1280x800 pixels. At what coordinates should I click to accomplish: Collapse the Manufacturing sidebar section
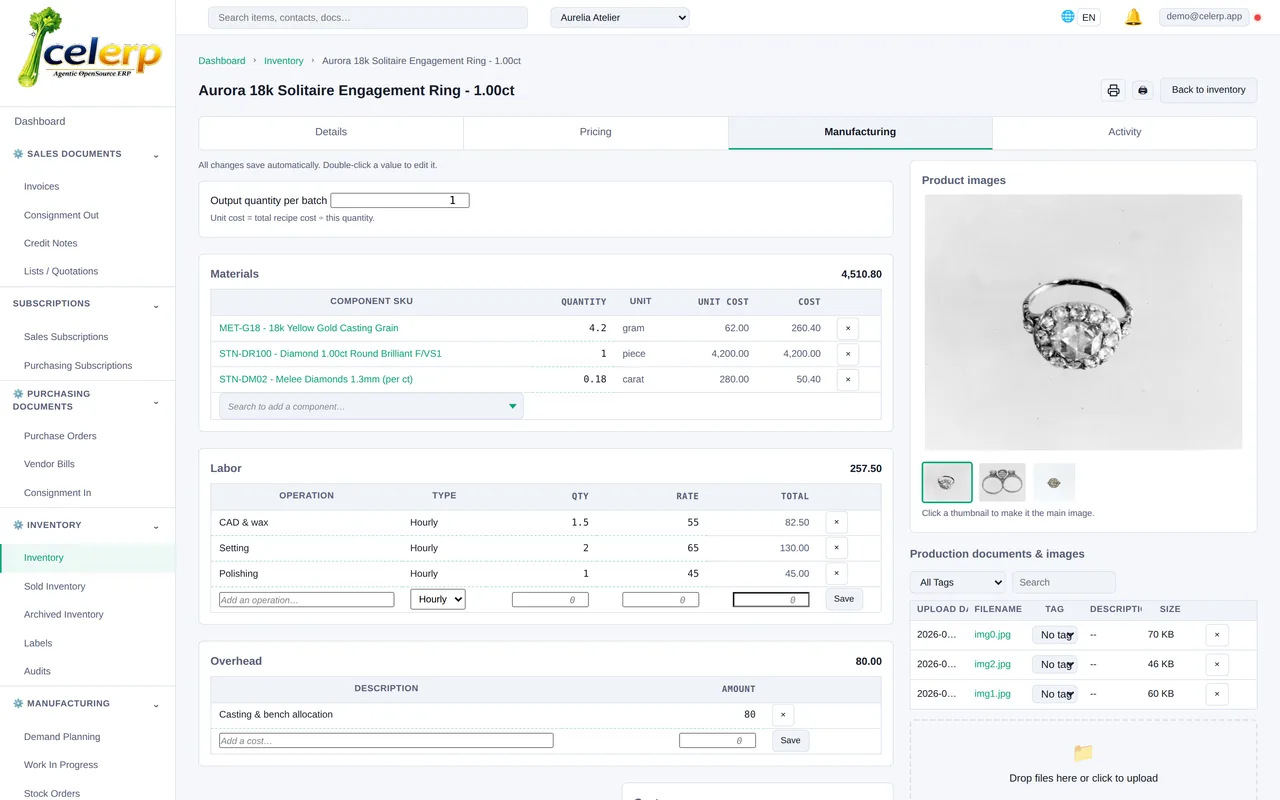tap(156, 705)
